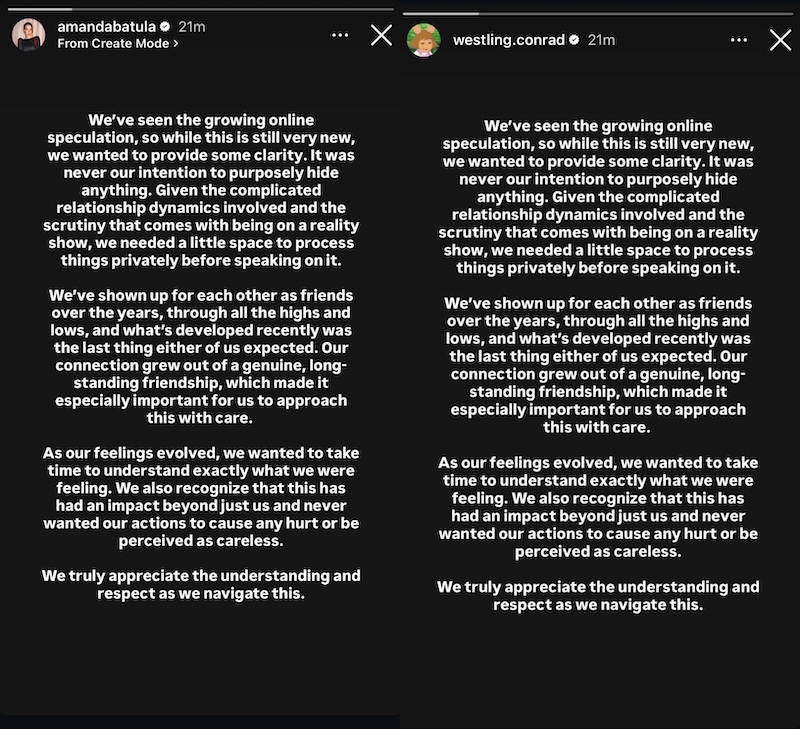Close amandabatula's story with the X
The height and width of the screenshot is (729, 800).
tap(380, 36)
